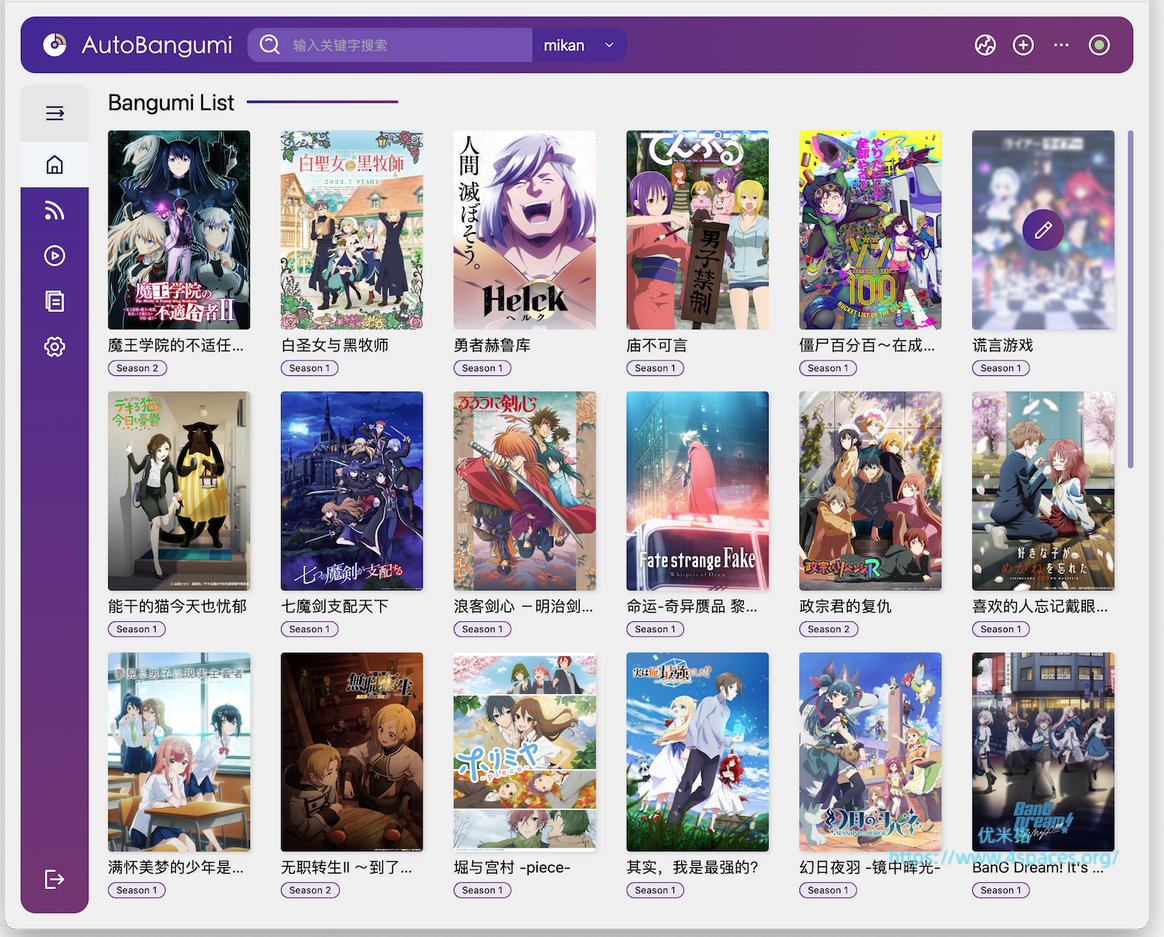Click the search magnifier icon
Screen dimensions: 1164x937
click(269, 45)
